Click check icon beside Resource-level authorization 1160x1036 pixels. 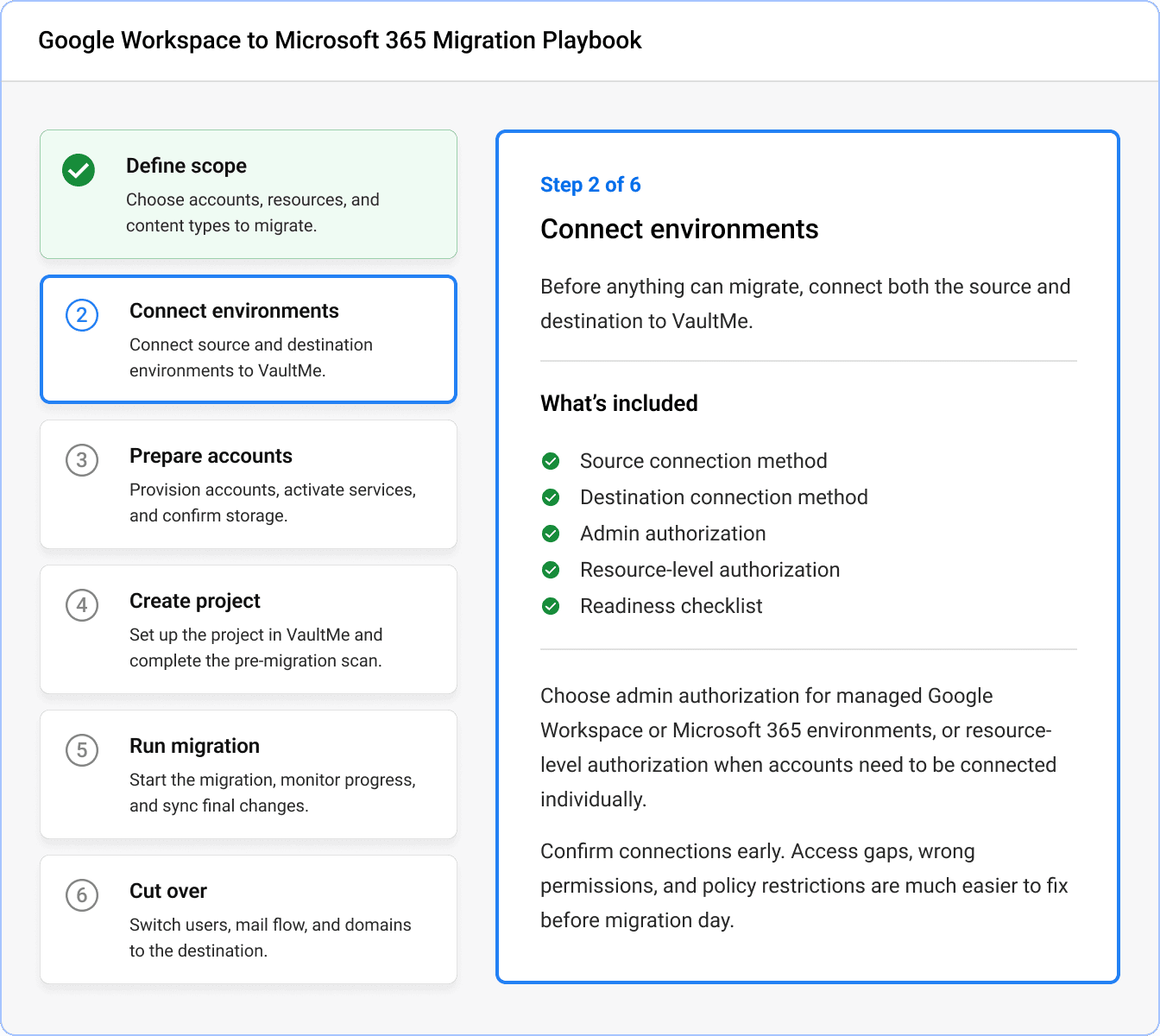point(551,570)
